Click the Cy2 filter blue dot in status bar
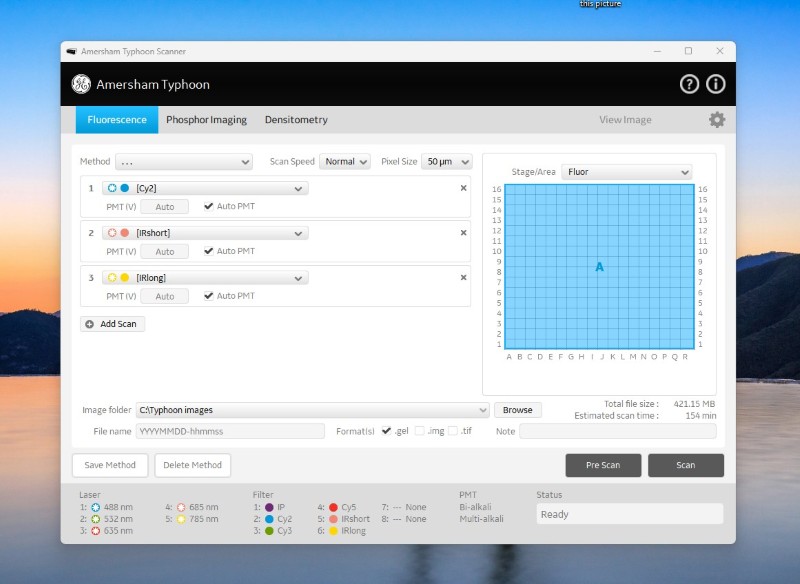Viewport: 800px width, 584px height. 269,519
